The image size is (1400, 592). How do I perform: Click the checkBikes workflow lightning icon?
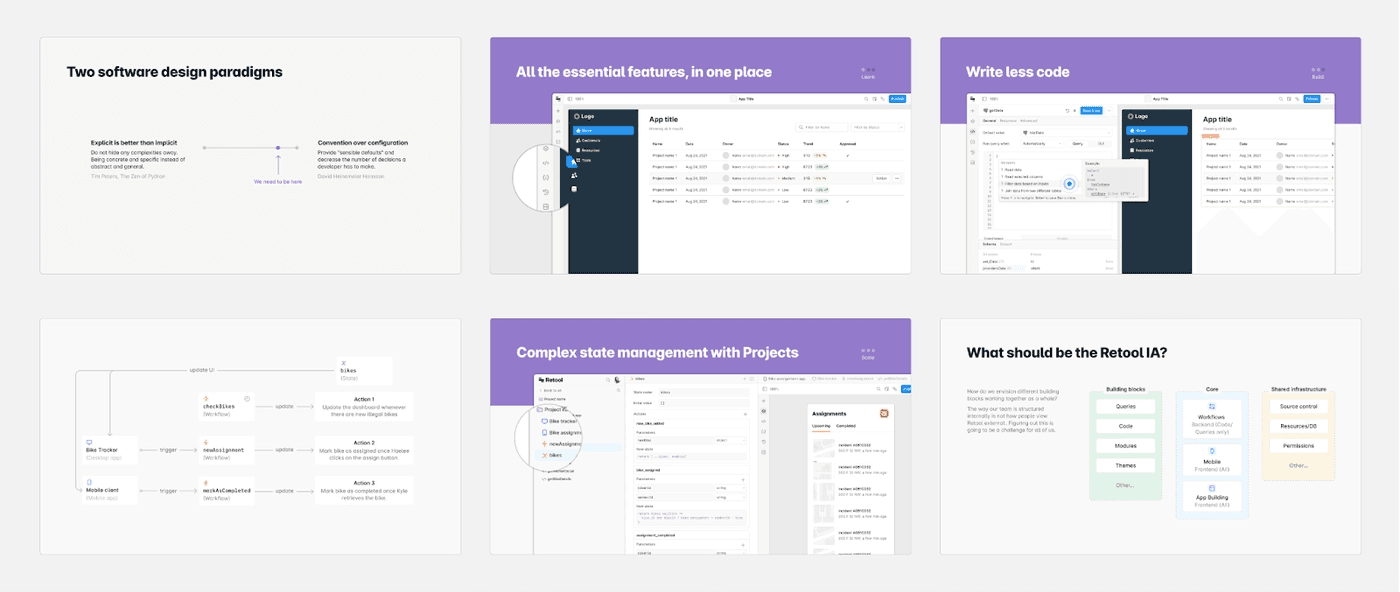coord(206,398)
